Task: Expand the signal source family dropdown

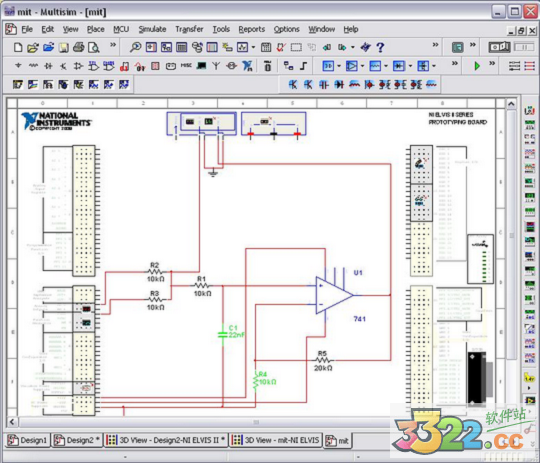Action: tap(386, 66)
